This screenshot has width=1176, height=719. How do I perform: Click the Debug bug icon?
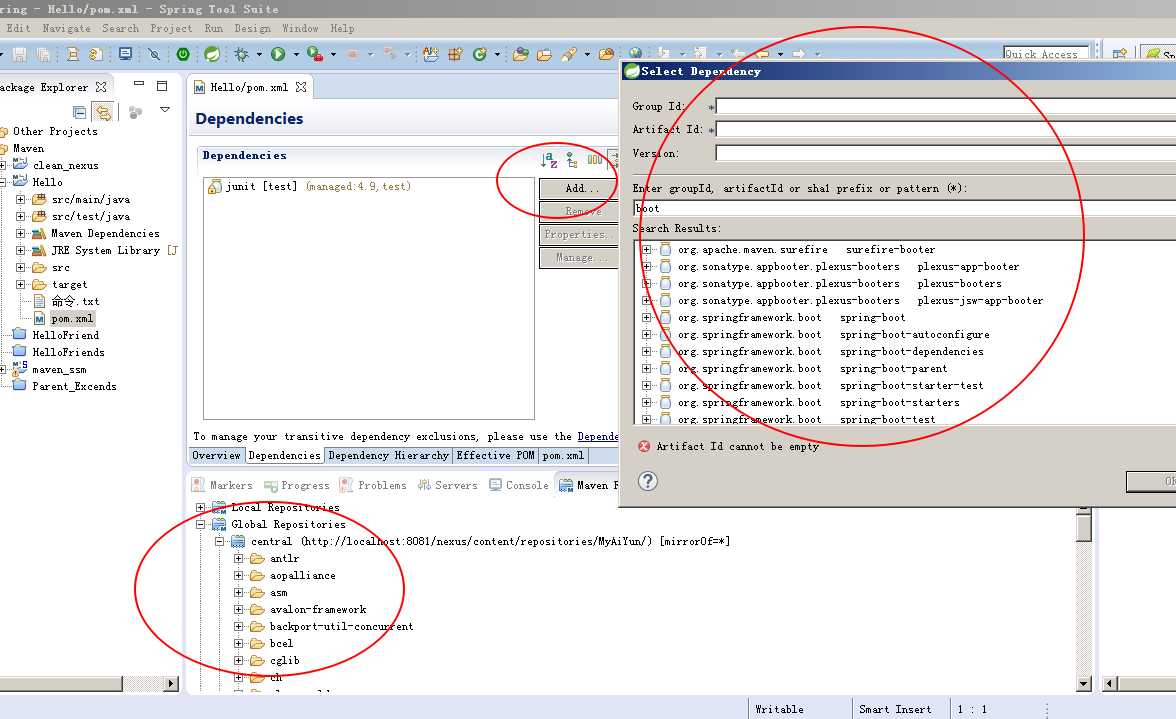click(x=242, y=54)
